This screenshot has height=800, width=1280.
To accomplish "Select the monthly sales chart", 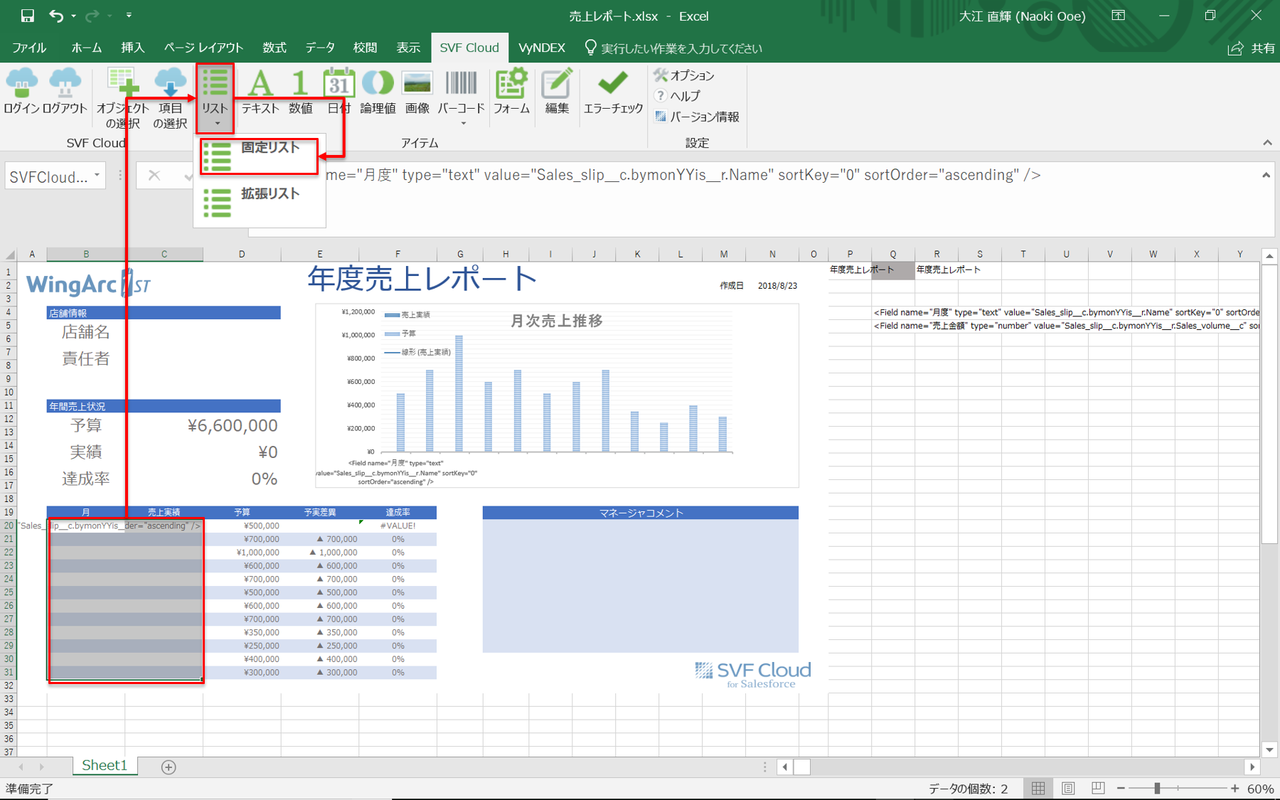I will (x=557, y=395).
